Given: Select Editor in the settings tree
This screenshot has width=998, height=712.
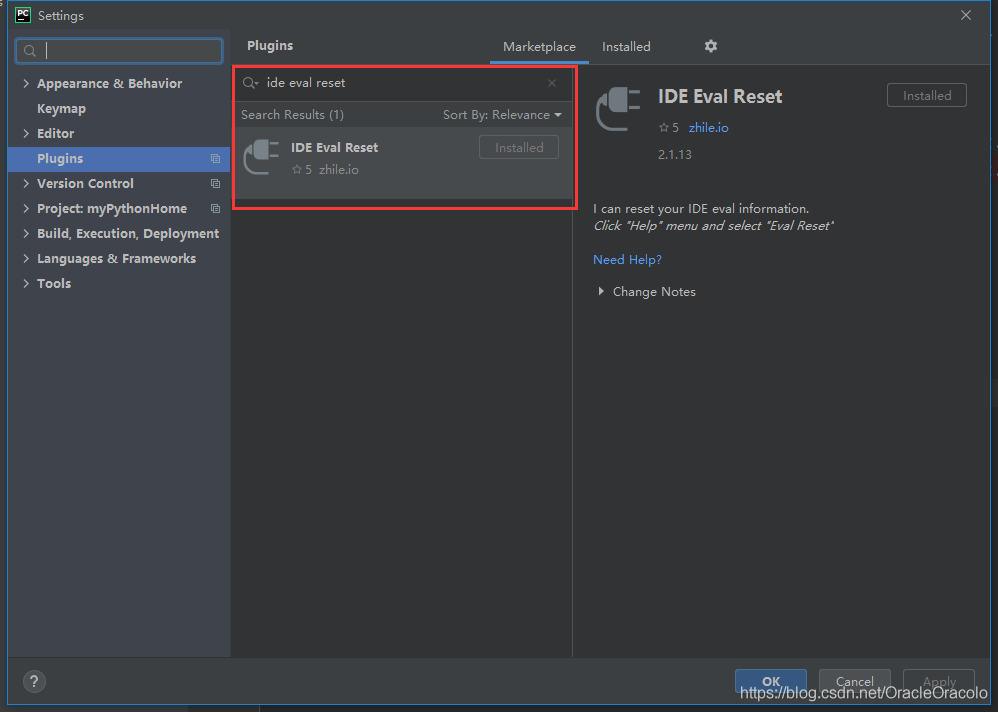Looking at the screenshot, I should click(55, 134).
